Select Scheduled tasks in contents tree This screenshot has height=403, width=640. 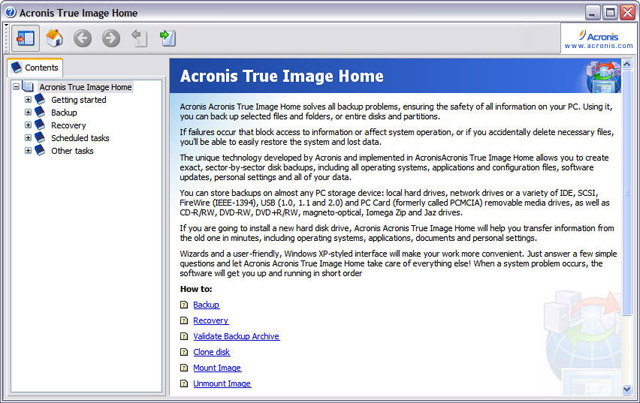coord(80,138)
